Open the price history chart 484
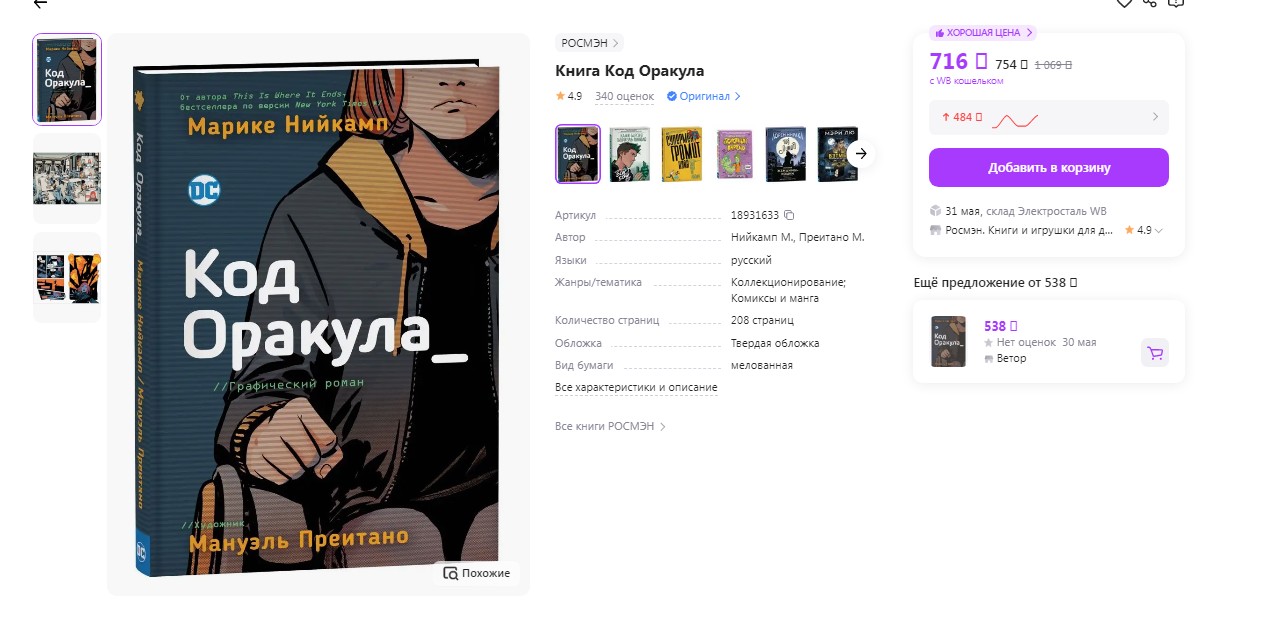The height and width of the screenshot is (622, 1271). tap(1049, 118)
